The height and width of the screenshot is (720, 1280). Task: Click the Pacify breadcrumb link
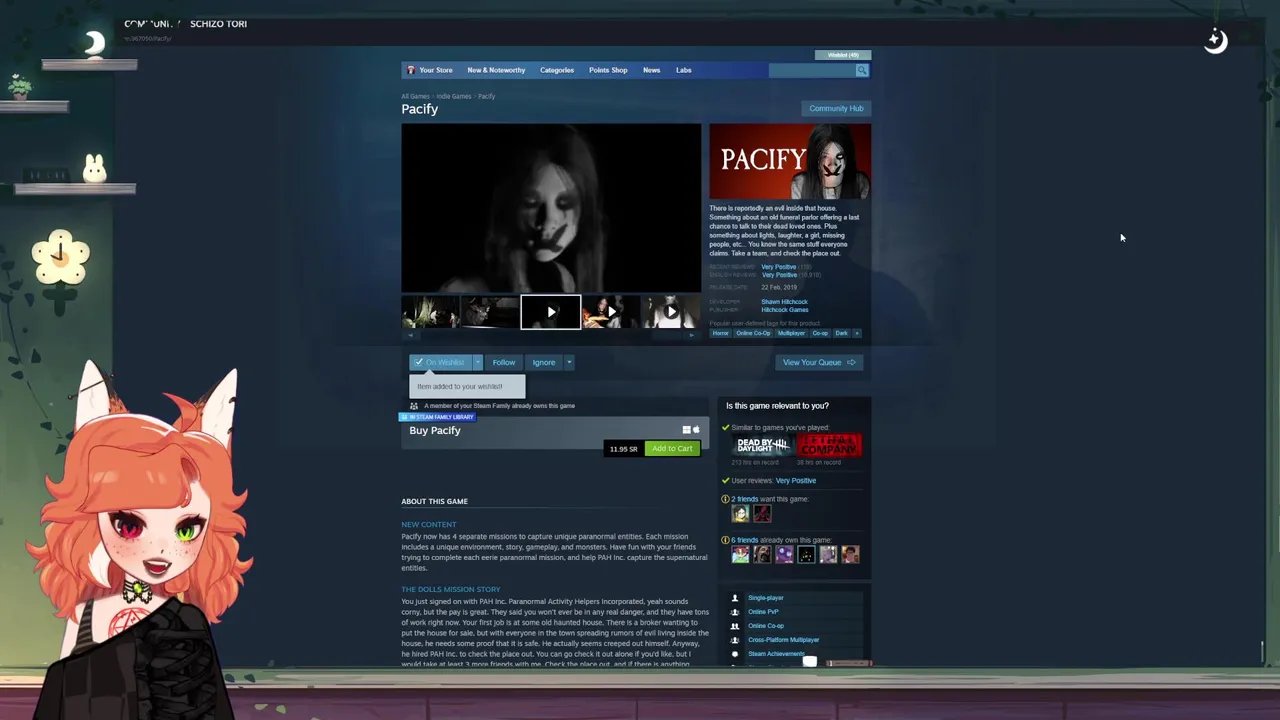486,96
